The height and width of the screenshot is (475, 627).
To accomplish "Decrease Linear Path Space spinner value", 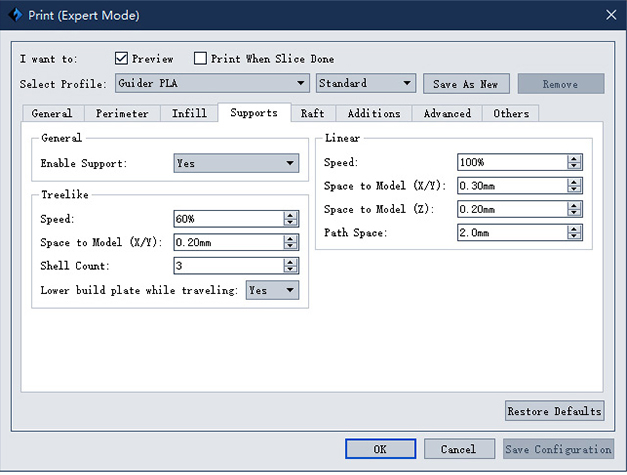I will (x=574, y=236).
